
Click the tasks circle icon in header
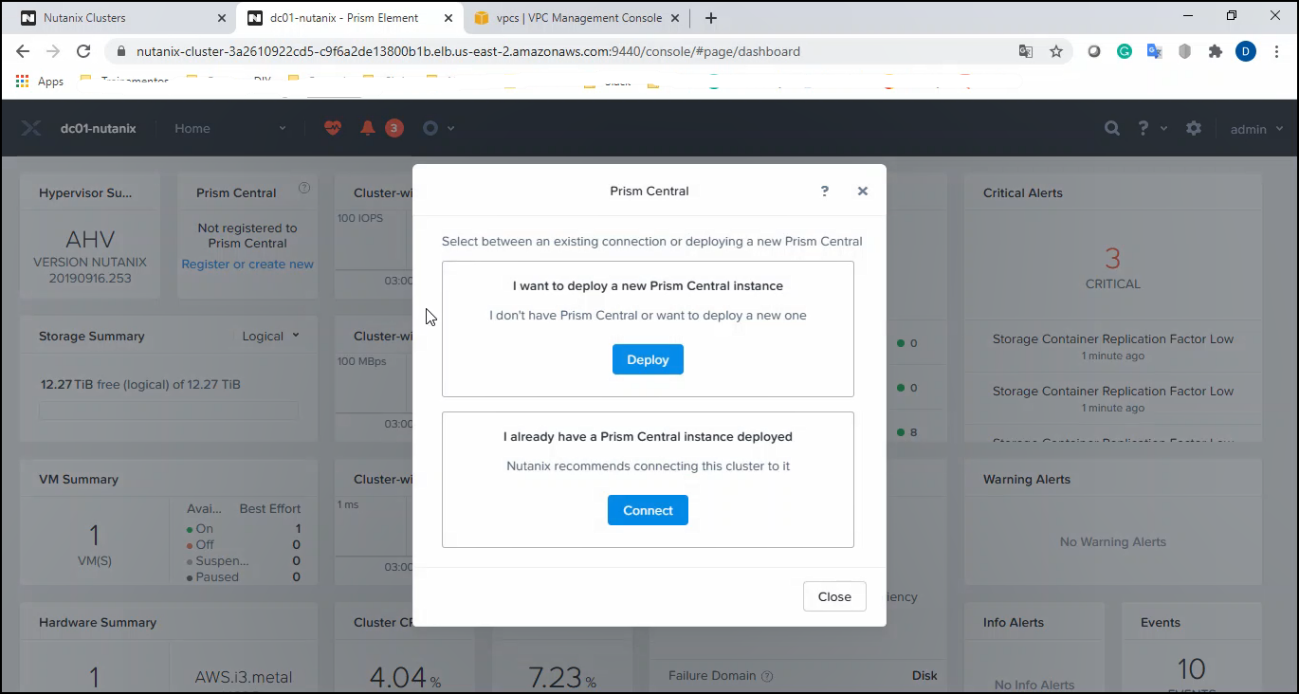(x=430, y=128)
